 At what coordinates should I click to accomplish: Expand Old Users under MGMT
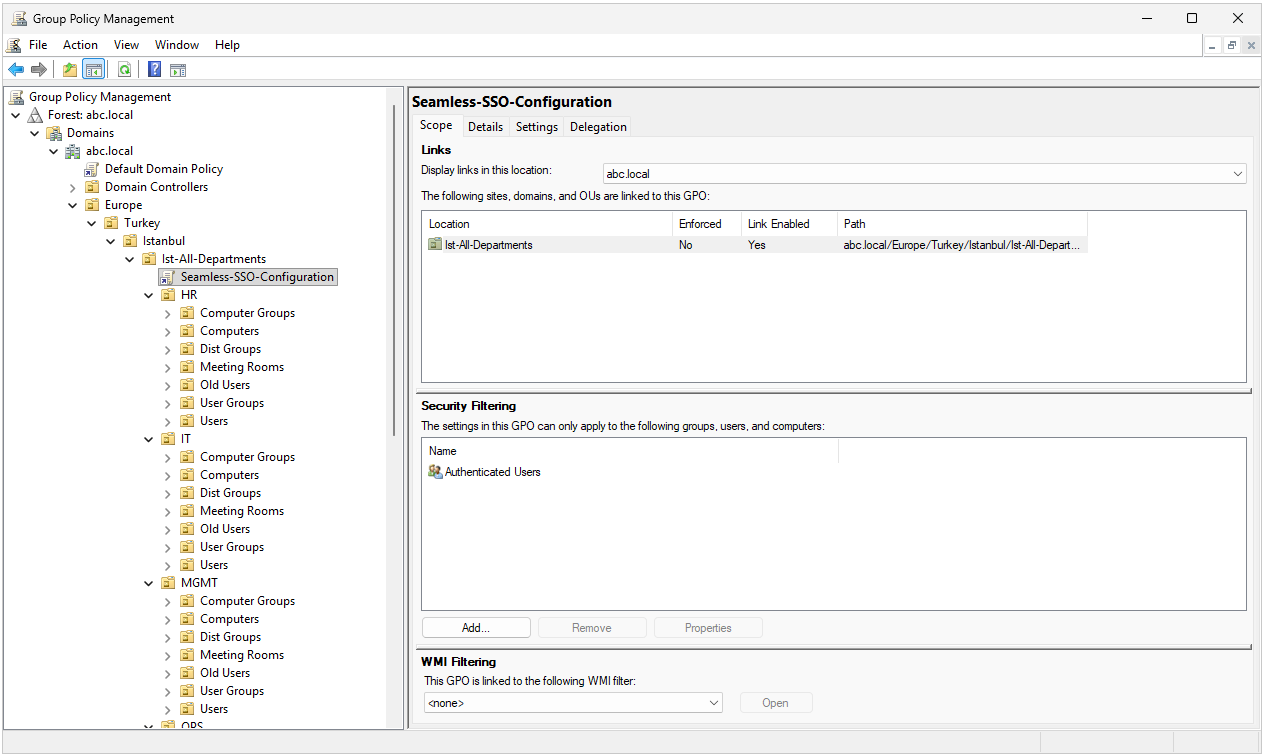coord(168,673)
